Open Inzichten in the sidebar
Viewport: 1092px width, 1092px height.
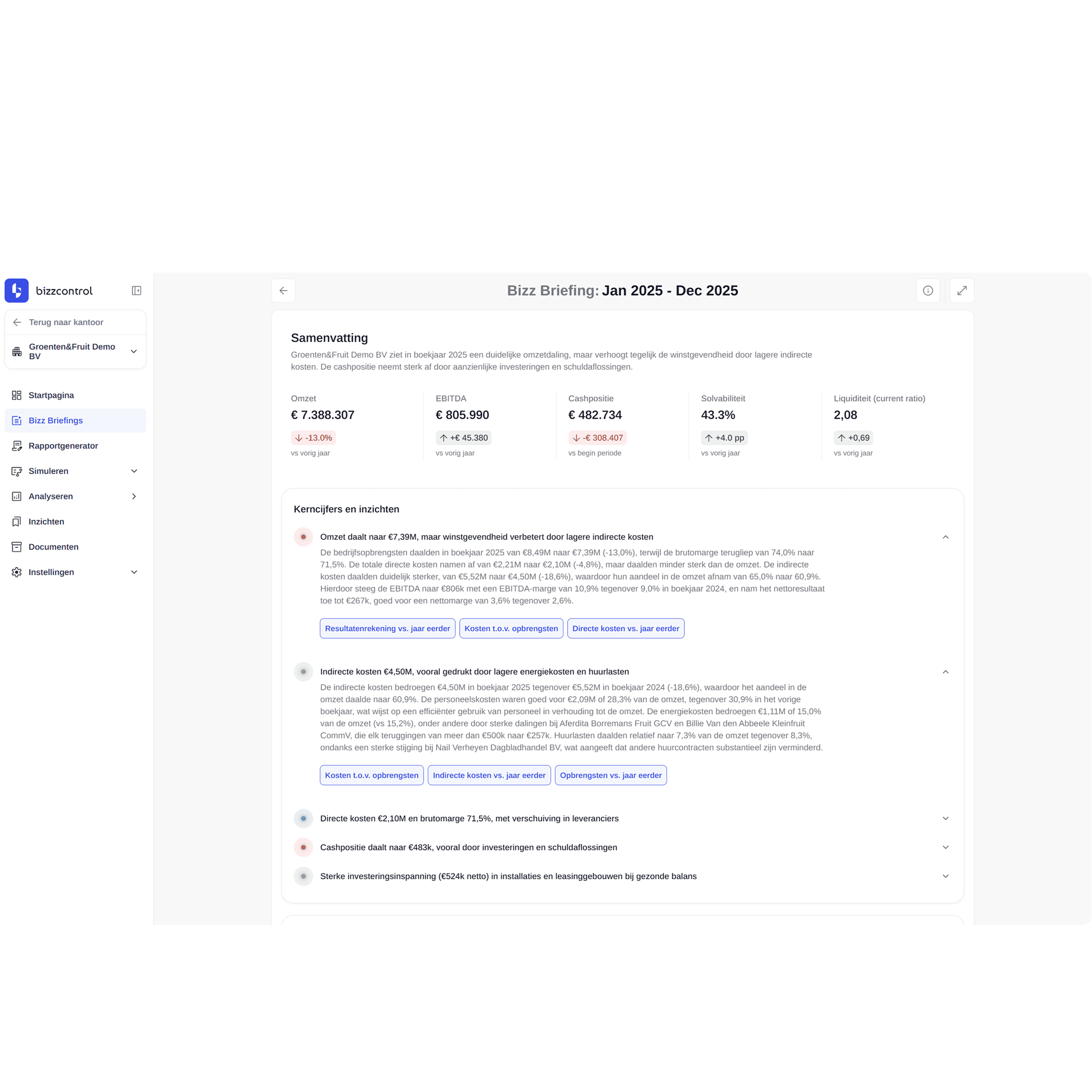pos(46,521)
